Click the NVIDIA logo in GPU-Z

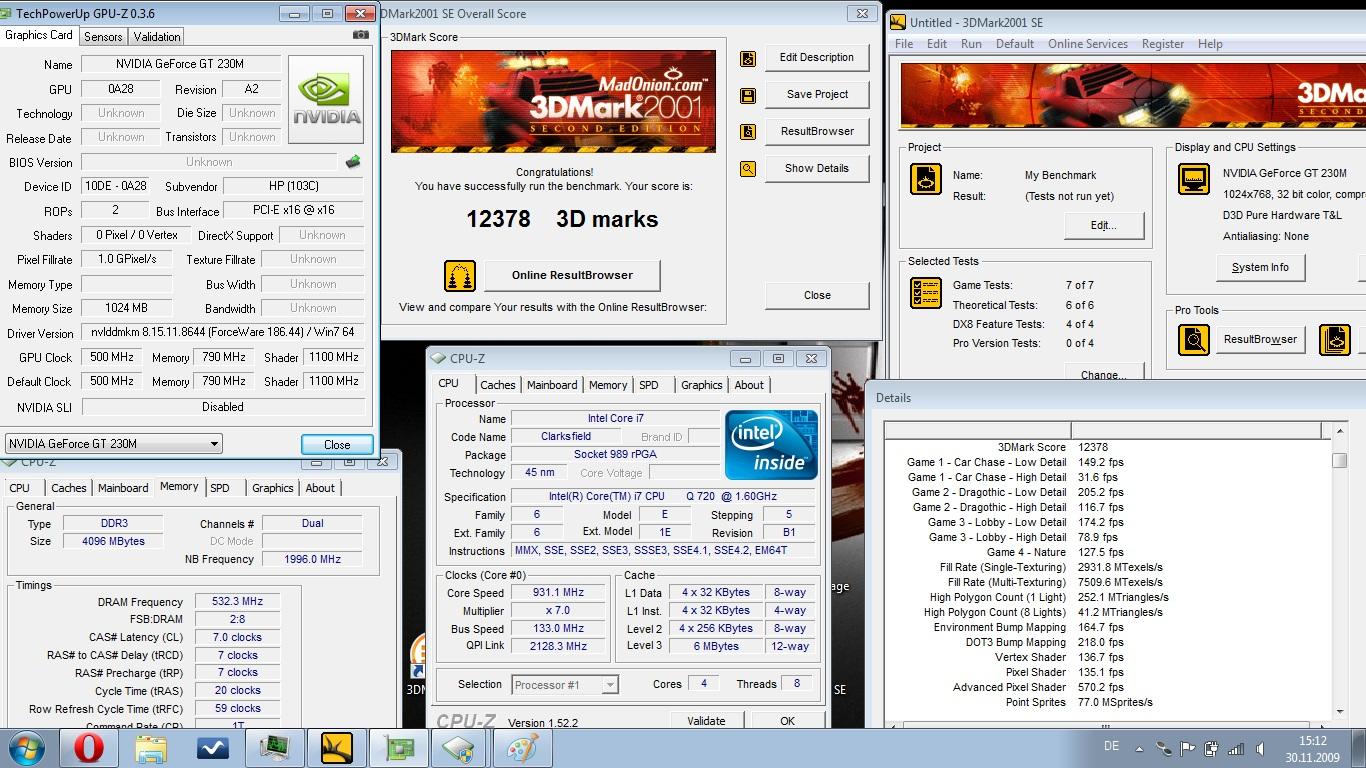[327, 99]
